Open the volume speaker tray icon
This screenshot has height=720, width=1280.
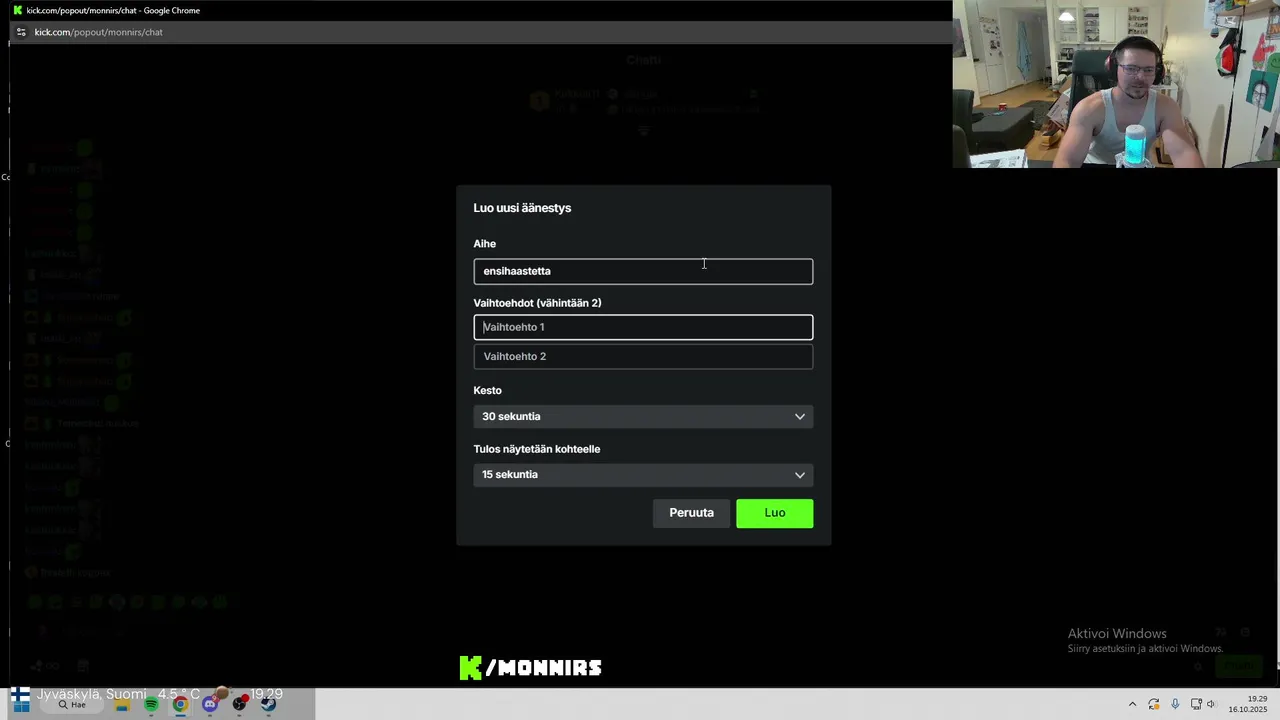(1211, 704)
